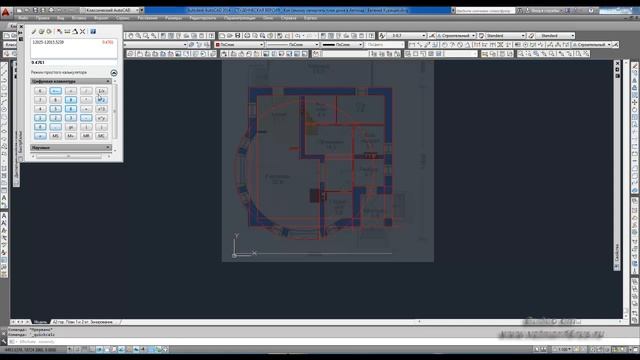Select Zoom Realtime tool icon
Image resolution: width=640 pixels, height=360 pixels.
point(138,36)
